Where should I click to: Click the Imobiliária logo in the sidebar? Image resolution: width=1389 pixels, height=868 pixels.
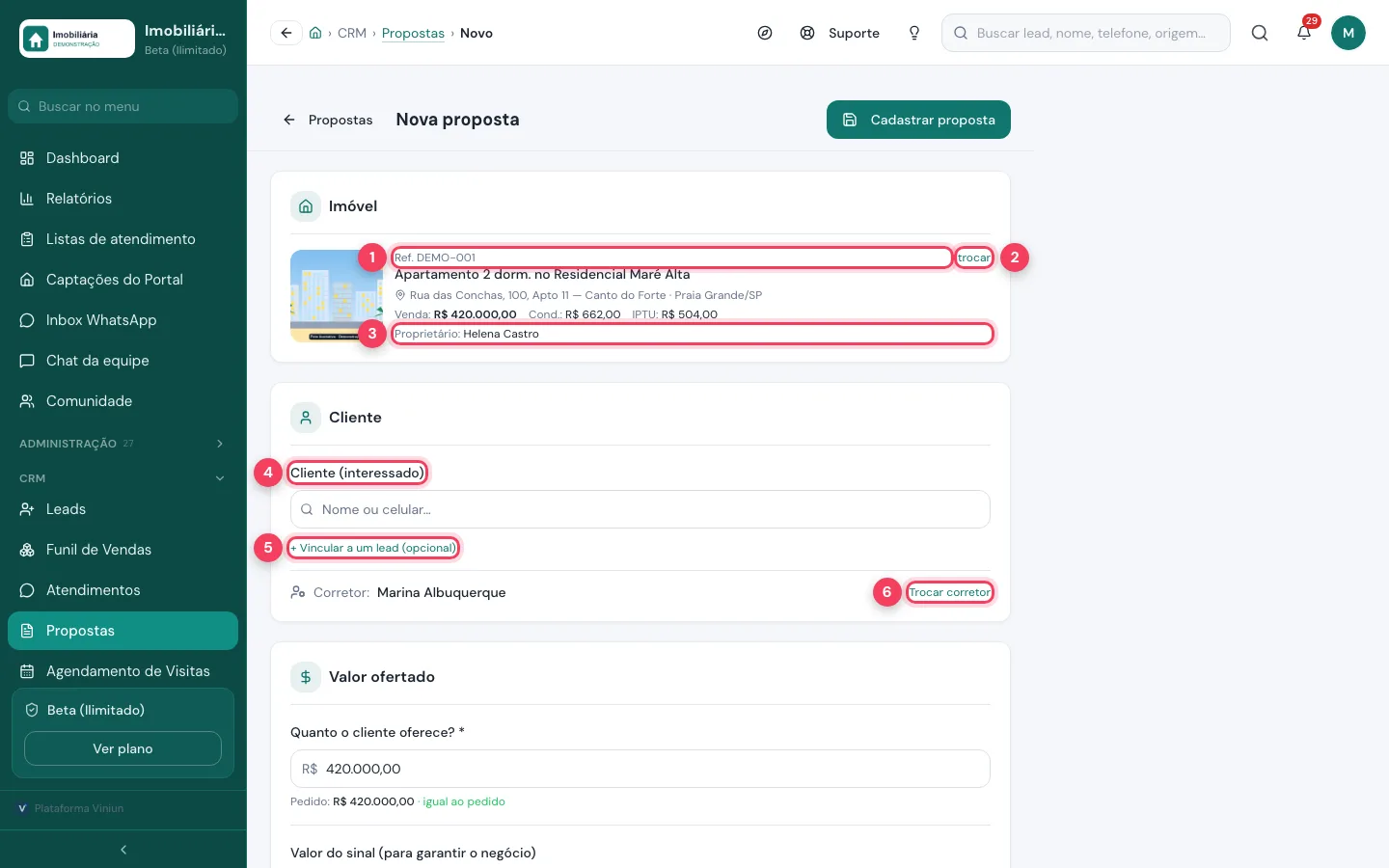(77, 39)
